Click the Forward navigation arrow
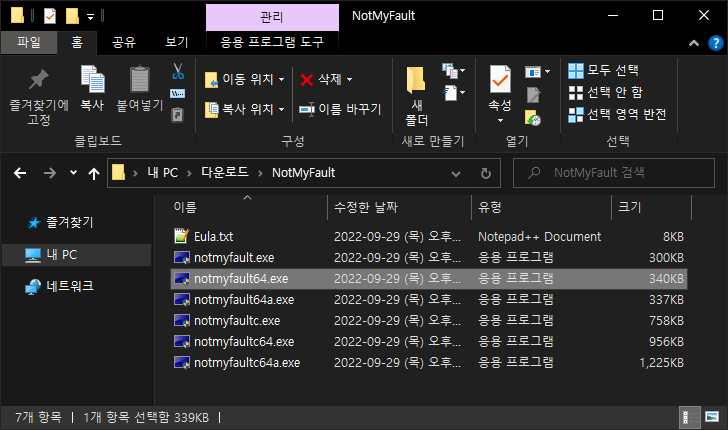The image size is (728, 430). 50,173
